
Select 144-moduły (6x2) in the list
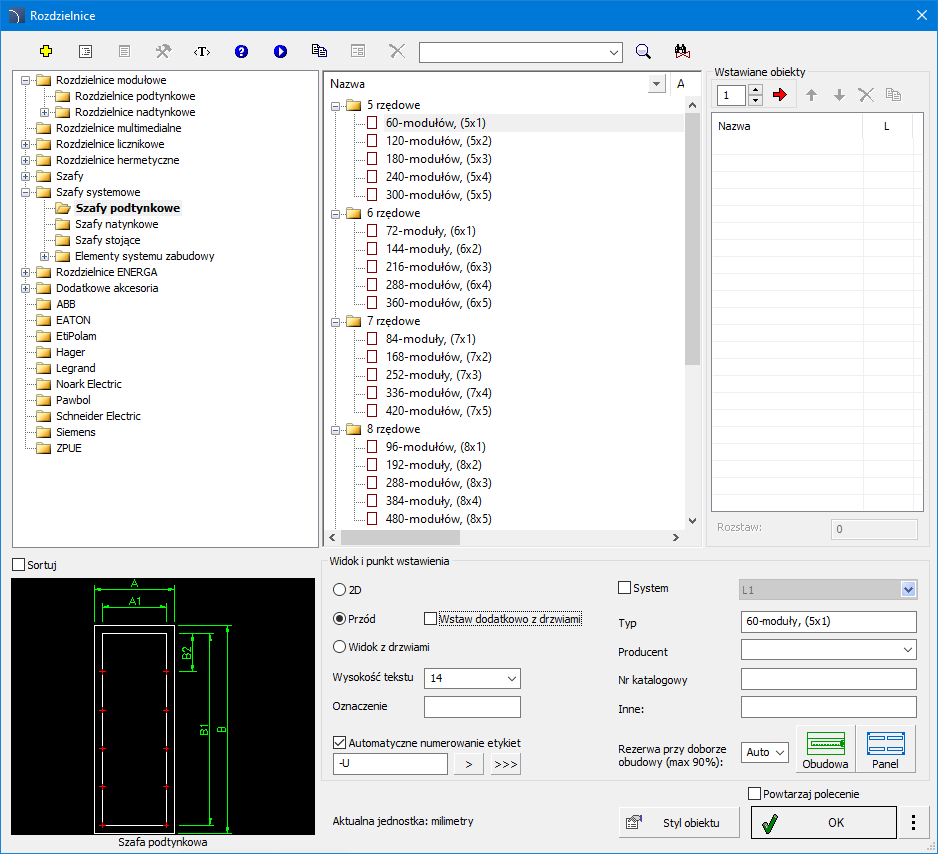click(433, 249)
